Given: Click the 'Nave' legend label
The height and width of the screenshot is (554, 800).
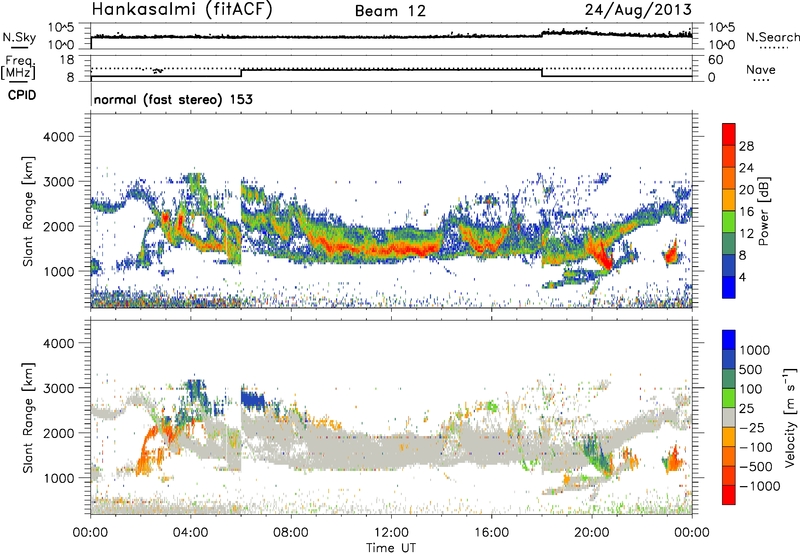Looking at the screenshot, I should coord(761,69).
